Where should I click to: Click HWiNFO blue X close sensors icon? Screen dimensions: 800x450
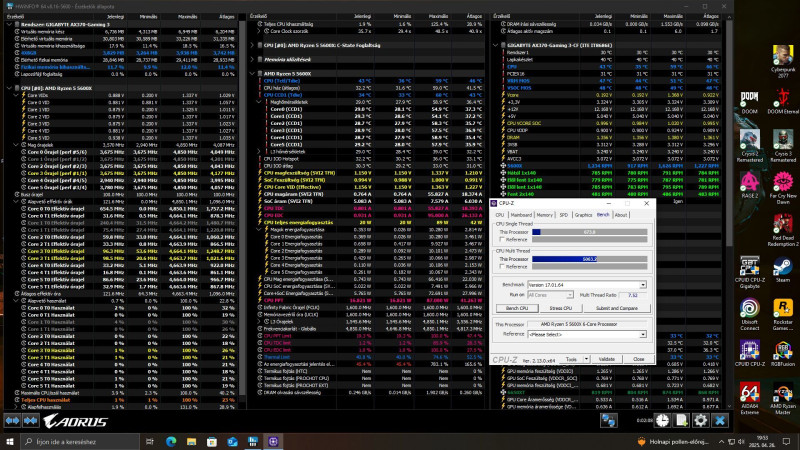720,420
